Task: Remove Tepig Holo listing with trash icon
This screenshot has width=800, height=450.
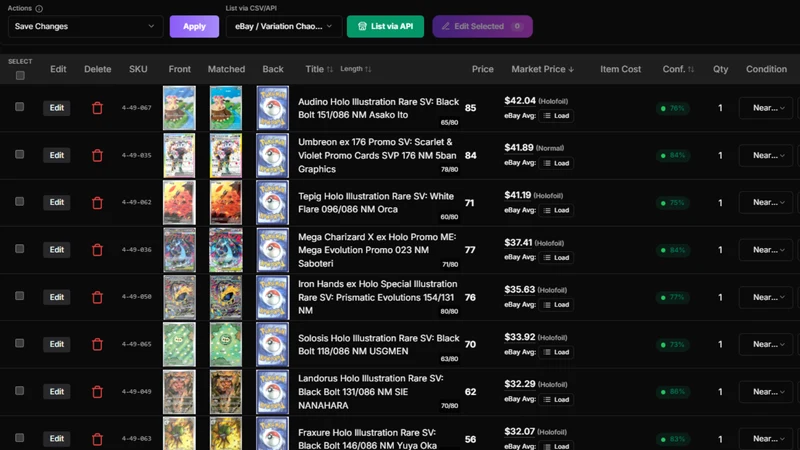Action: tap(97, 203)
